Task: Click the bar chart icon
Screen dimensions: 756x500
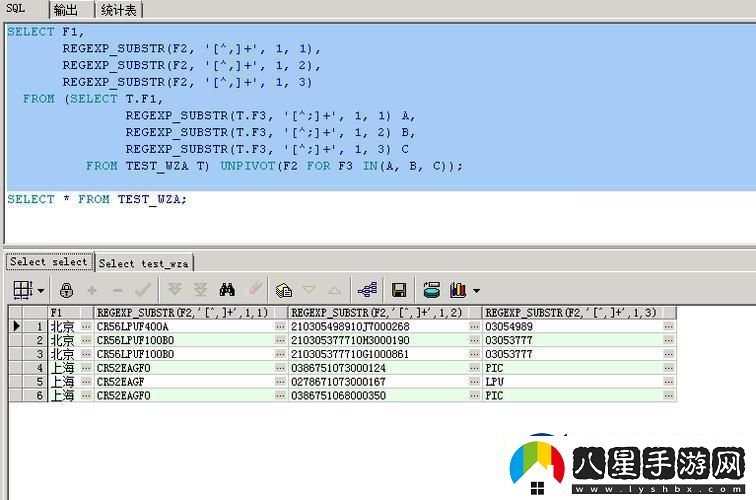Action: [457, 290]
